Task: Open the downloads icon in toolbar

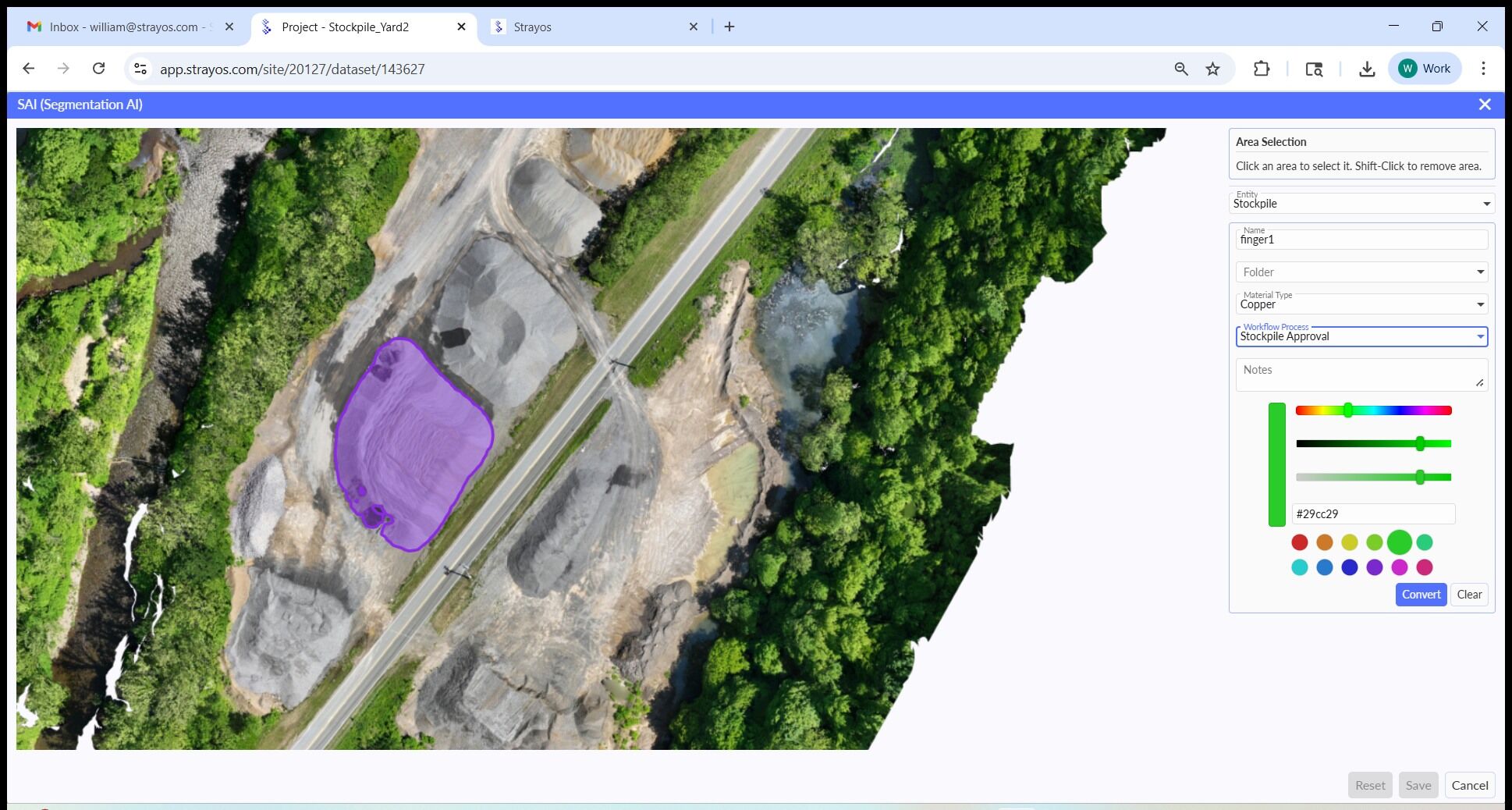Action: pyautogui.click(x=1366, y=69)
